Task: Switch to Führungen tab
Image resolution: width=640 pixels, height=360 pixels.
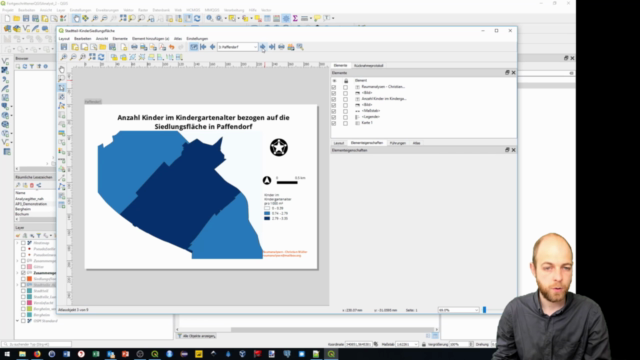Action: tap(398, 143)
